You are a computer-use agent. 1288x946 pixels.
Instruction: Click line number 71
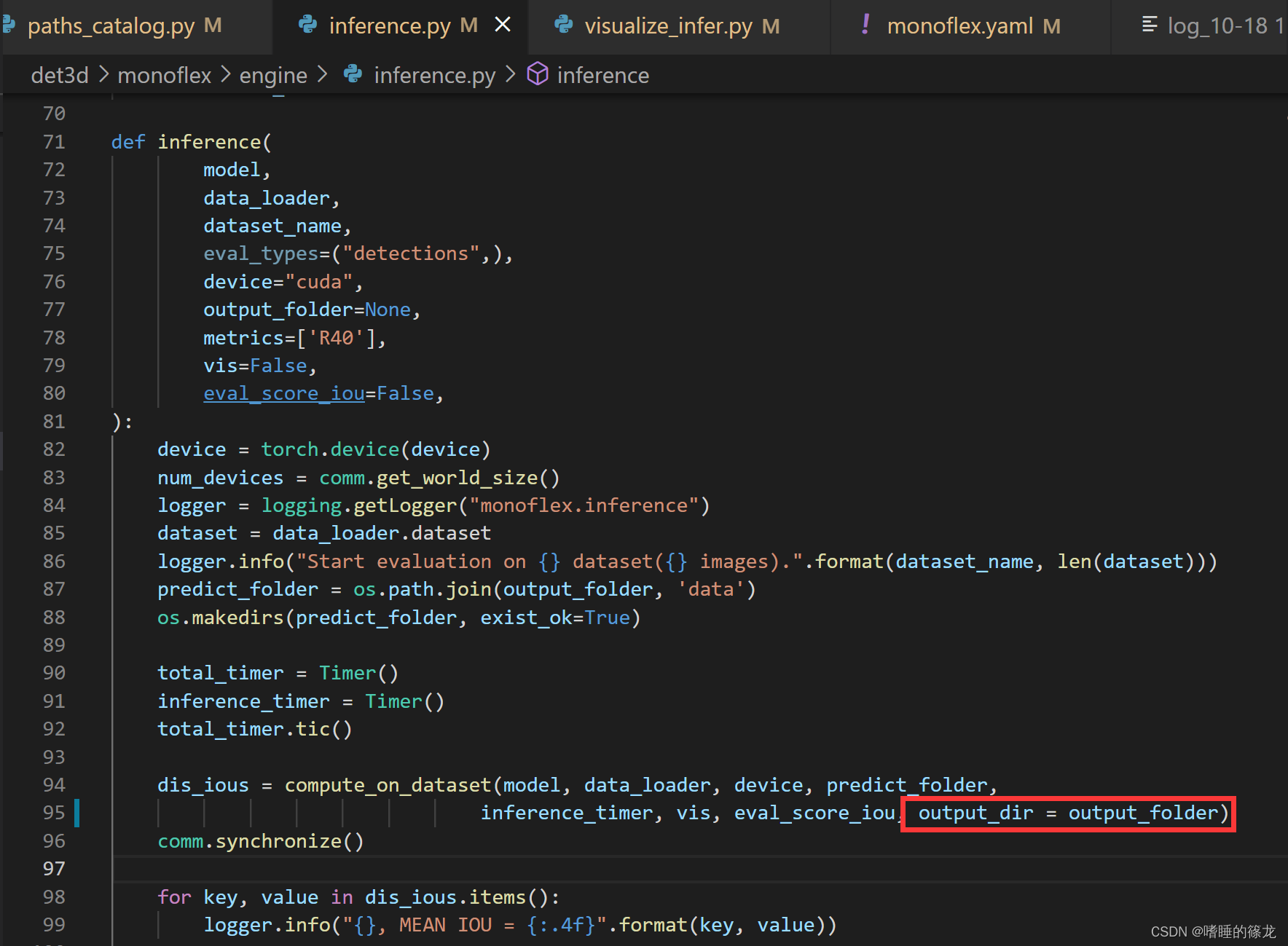coord(54,142)
